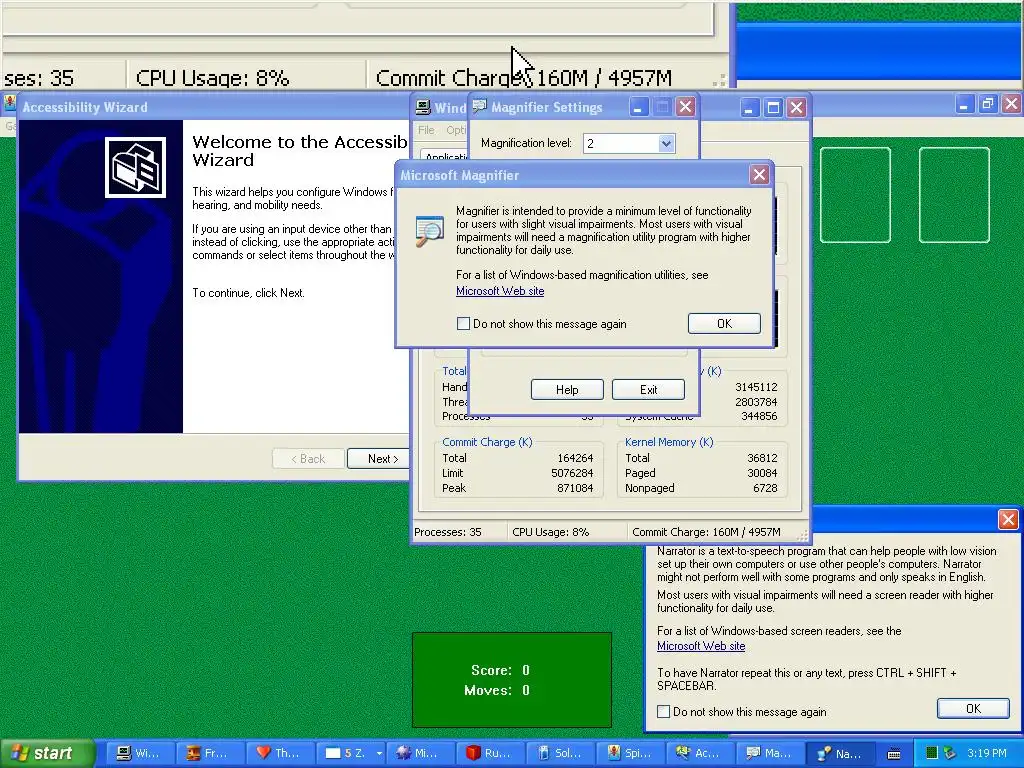Click the tray icon beside the clock
Viewport: 1024px width, 768px height.
(950, 753)
